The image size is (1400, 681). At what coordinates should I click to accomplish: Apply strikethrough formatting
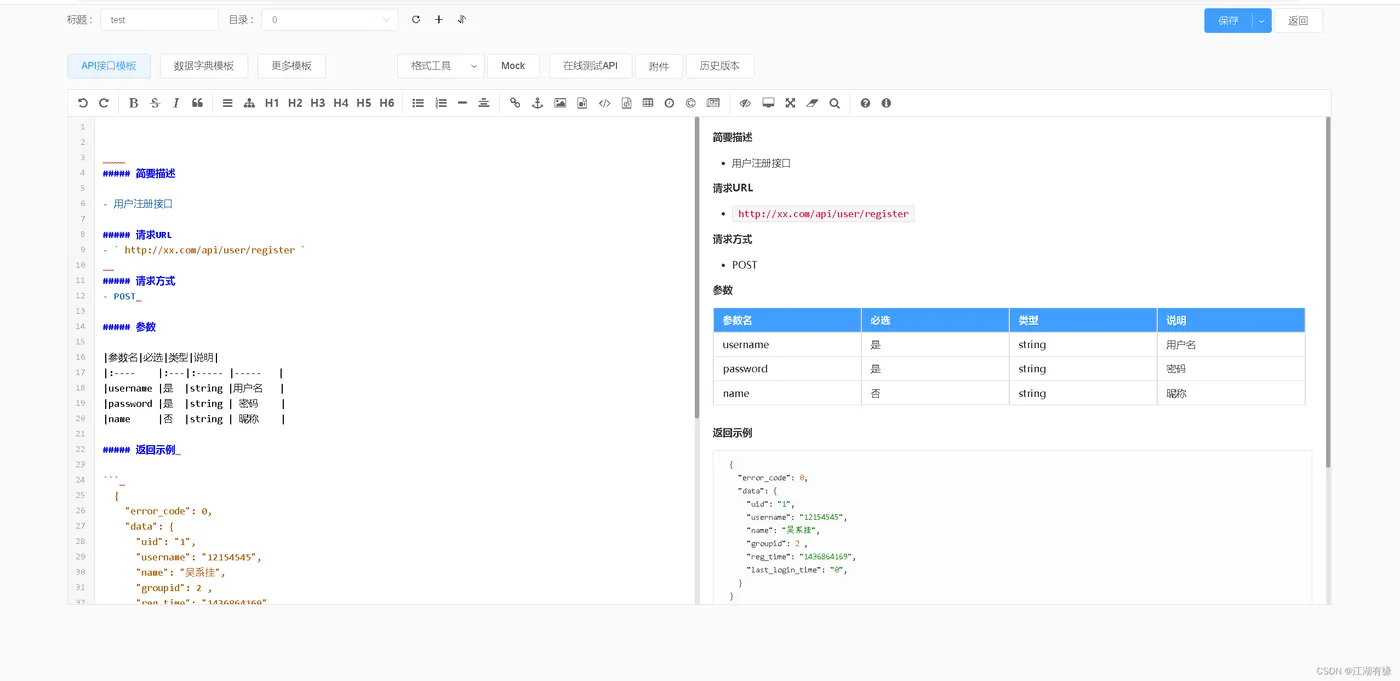coord(155,103)
